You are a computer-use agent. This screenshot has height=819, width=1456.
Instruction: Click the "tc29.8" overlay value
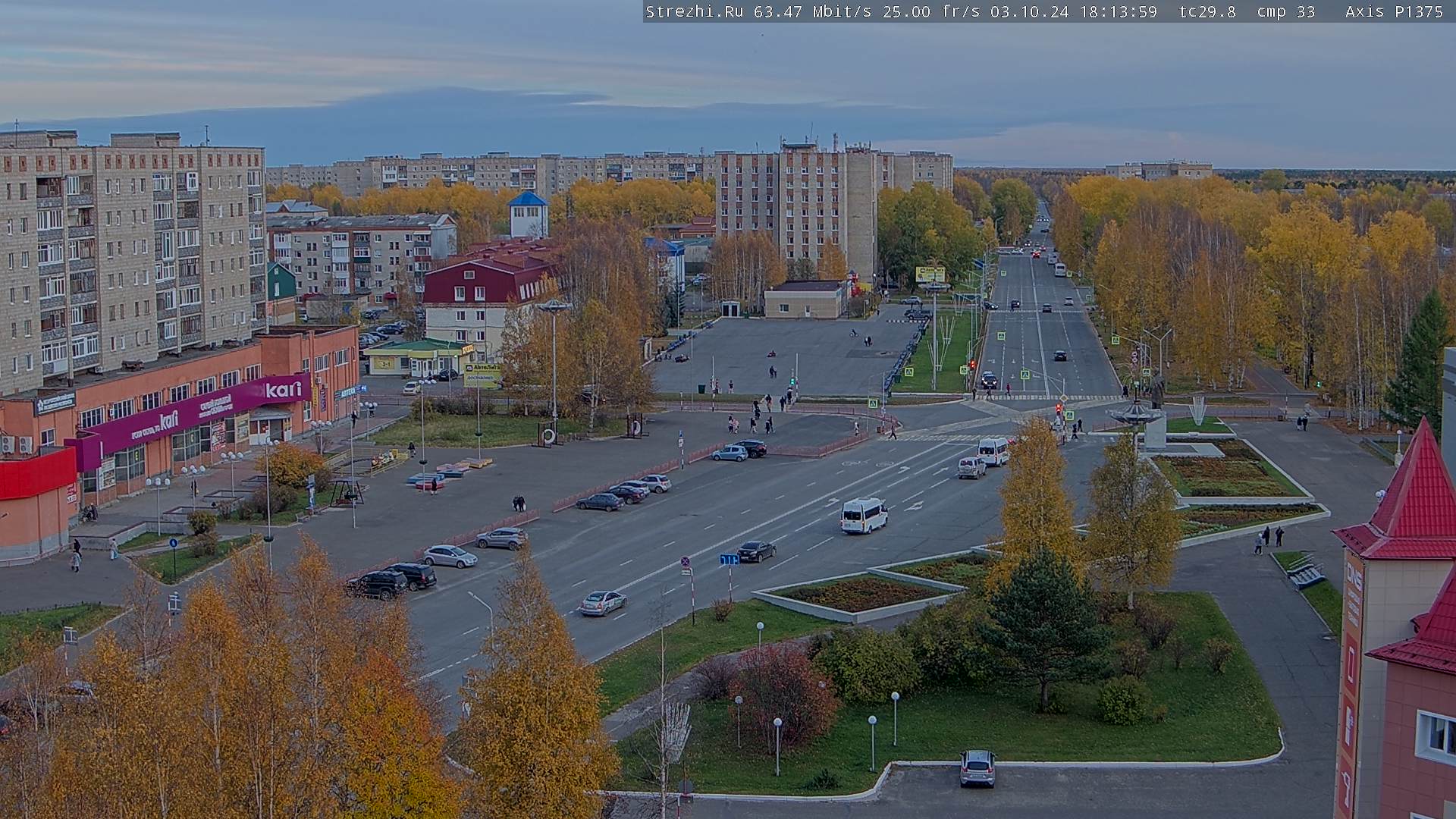point(1207,11)
